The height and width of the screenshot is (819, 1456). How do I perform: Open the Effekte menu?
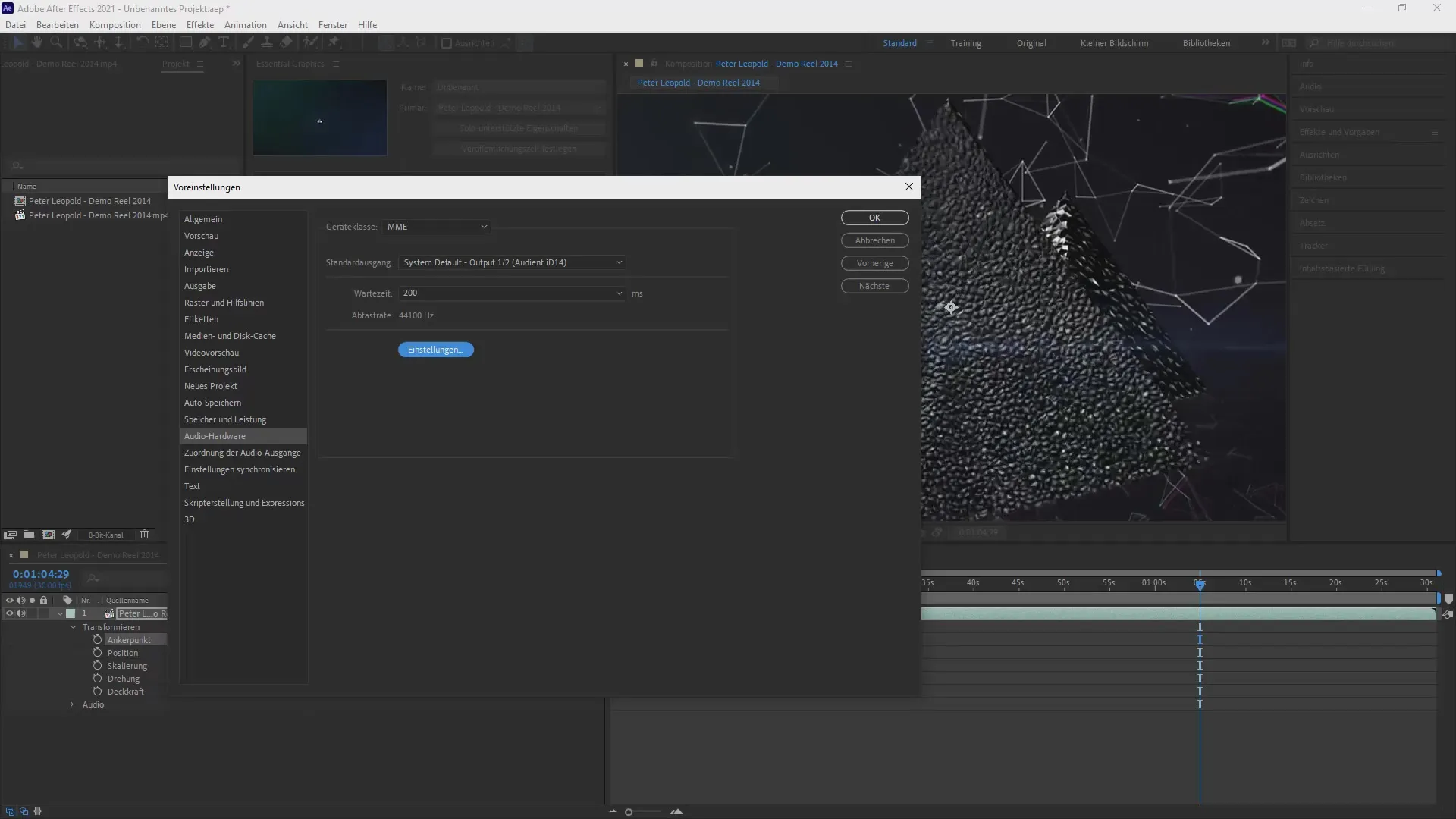click(x=200, y=24)
